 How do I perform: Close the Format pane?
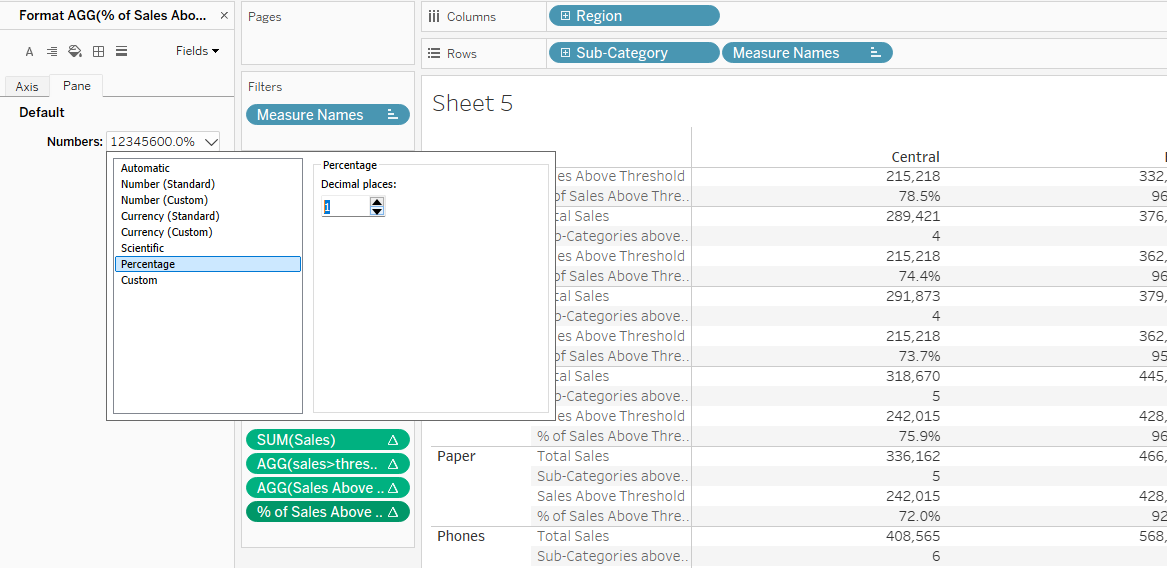click(x=223, y=16)
